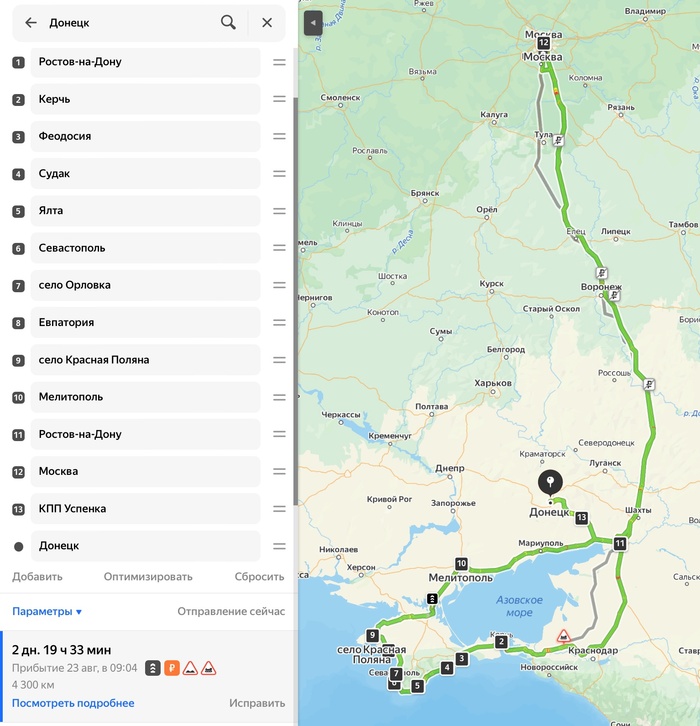The image size is (700, 726).
Task: Click the drag handle for Мелитополь
Action: pyautogui.click(x=279, y=397)
